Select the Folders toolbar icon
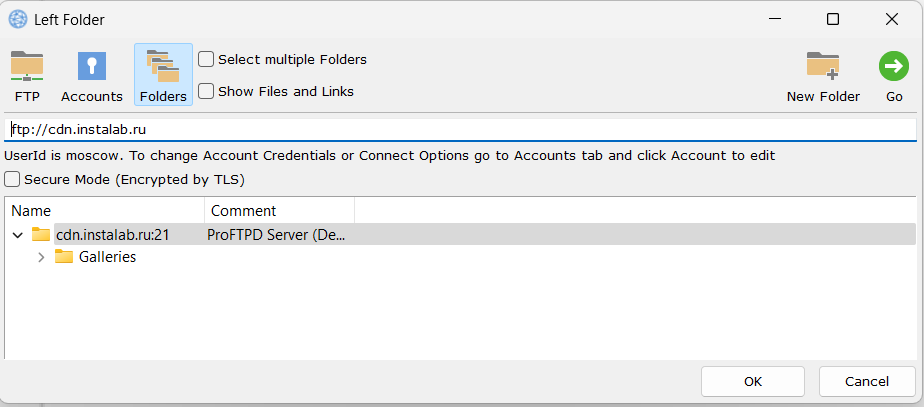 coord(163,66)
